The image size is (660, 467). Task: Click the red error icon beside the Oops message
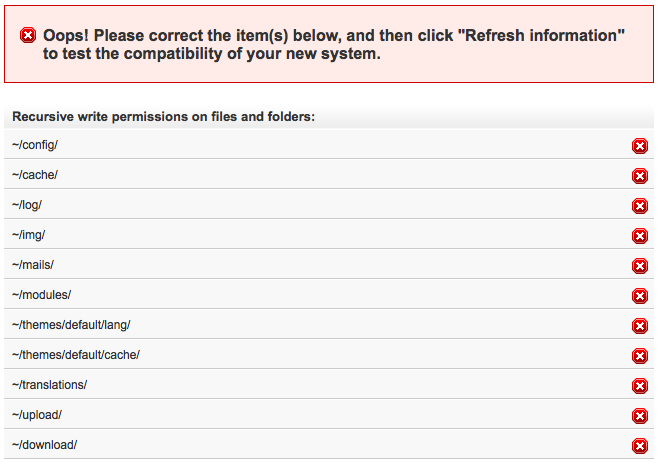click(28, 36)
